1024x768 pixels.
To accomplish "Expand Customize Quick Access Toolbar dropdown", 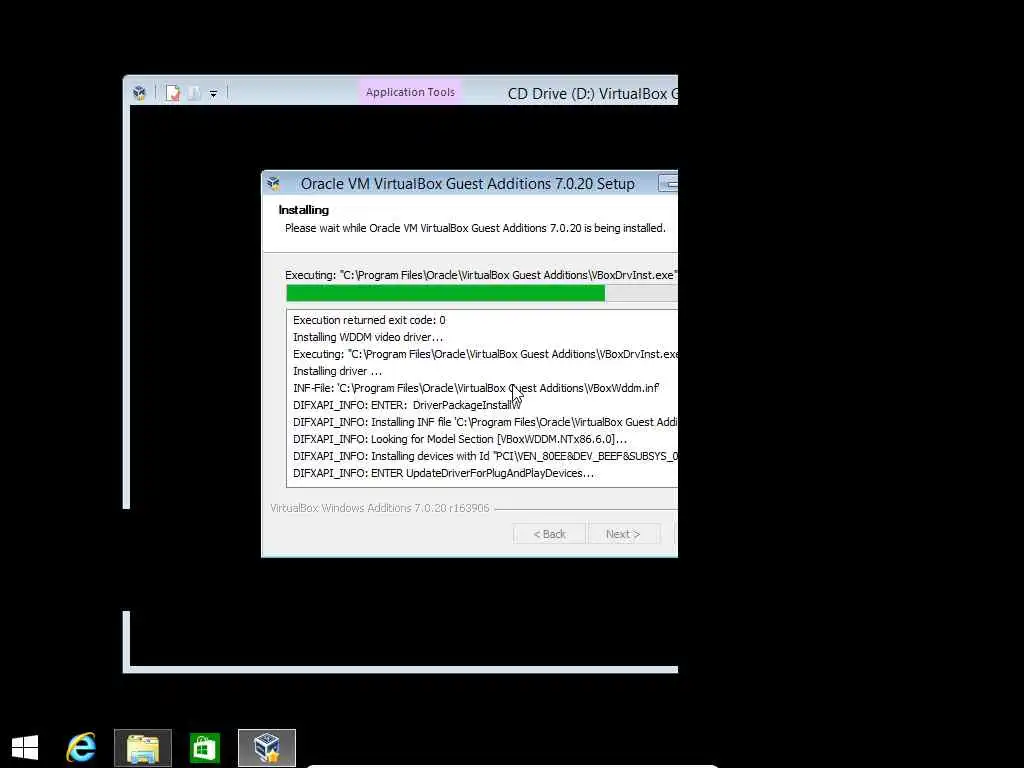I will pos(213,93).
